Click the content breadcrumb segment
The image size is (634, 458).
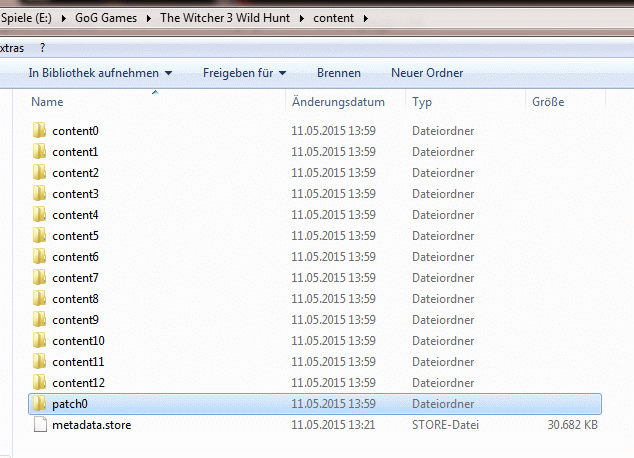click(x=334, y=18)
